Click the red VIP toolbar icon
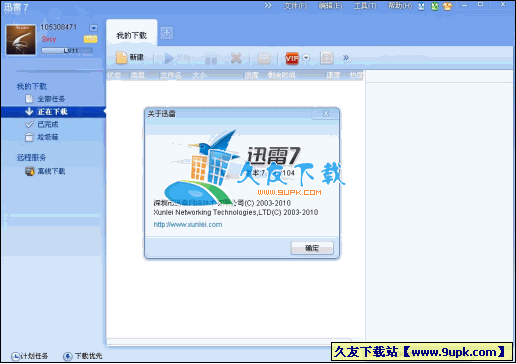Screen dimensions: 516x364 tap(292, 58)
